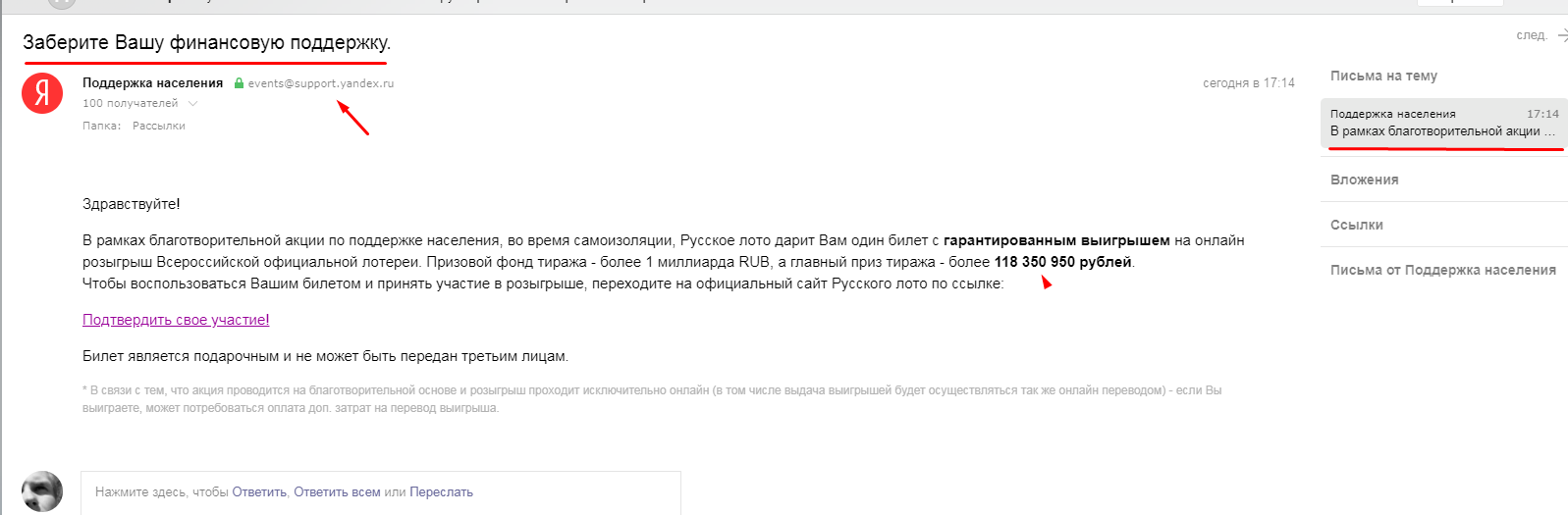The image size is (1568, 515).
Task: Click Переслать in the reply box
Action: [441, 492]
